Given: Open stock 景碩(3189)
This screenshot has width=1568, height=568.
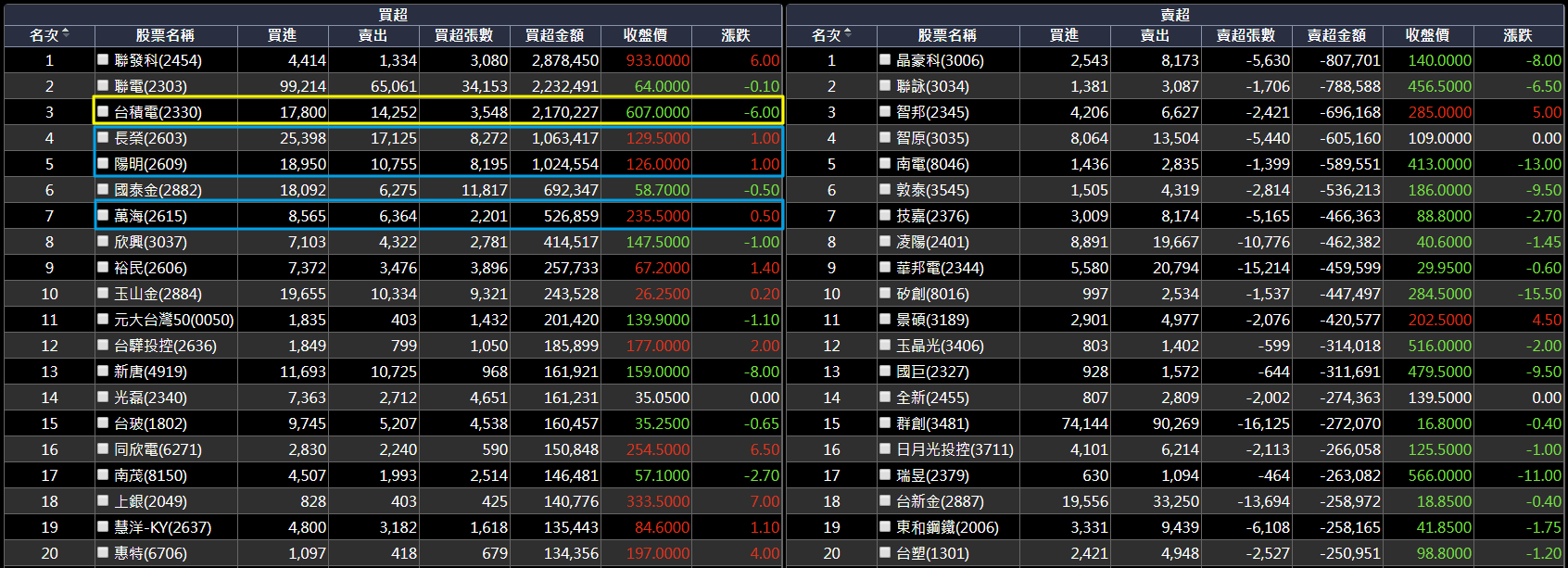Looking at the screenshot, I should click(932, 320).
